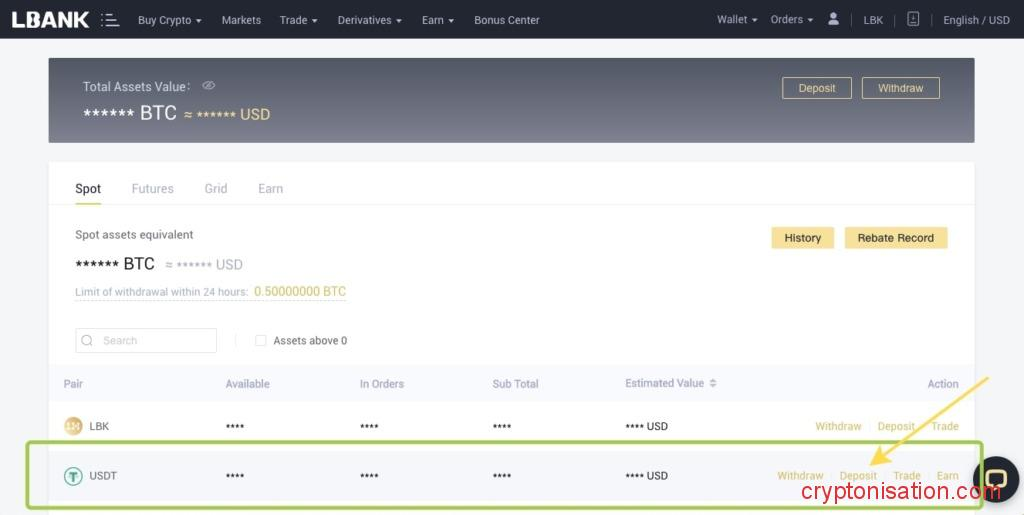This screenshot has width=1024, height=515.
Task: Click the LBK coin icon
Action: pos(73,426)
